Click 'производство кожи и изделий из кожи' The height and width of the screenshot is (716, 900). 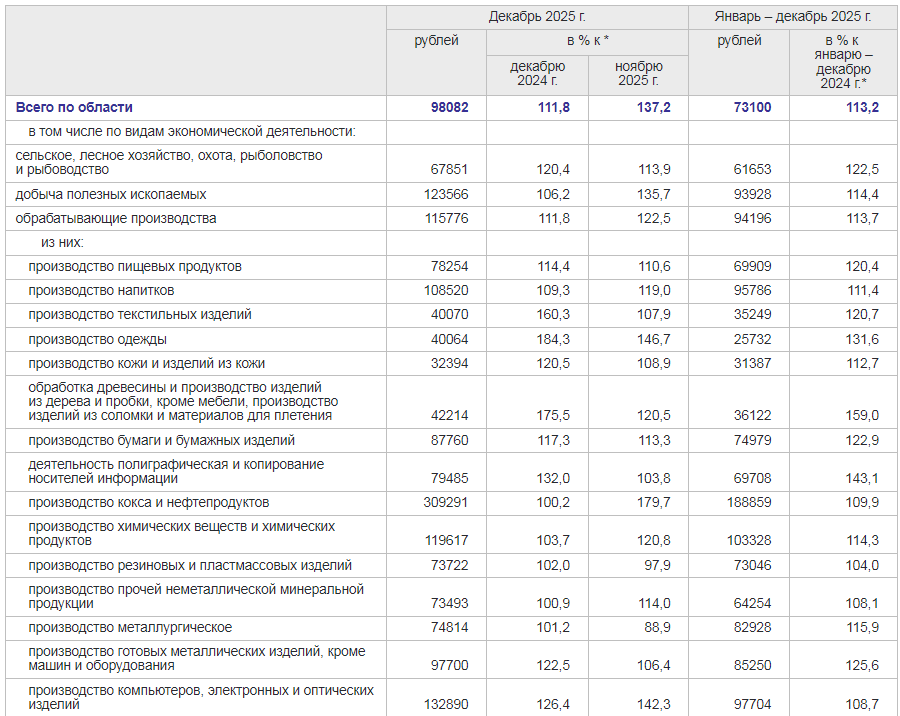147,363
